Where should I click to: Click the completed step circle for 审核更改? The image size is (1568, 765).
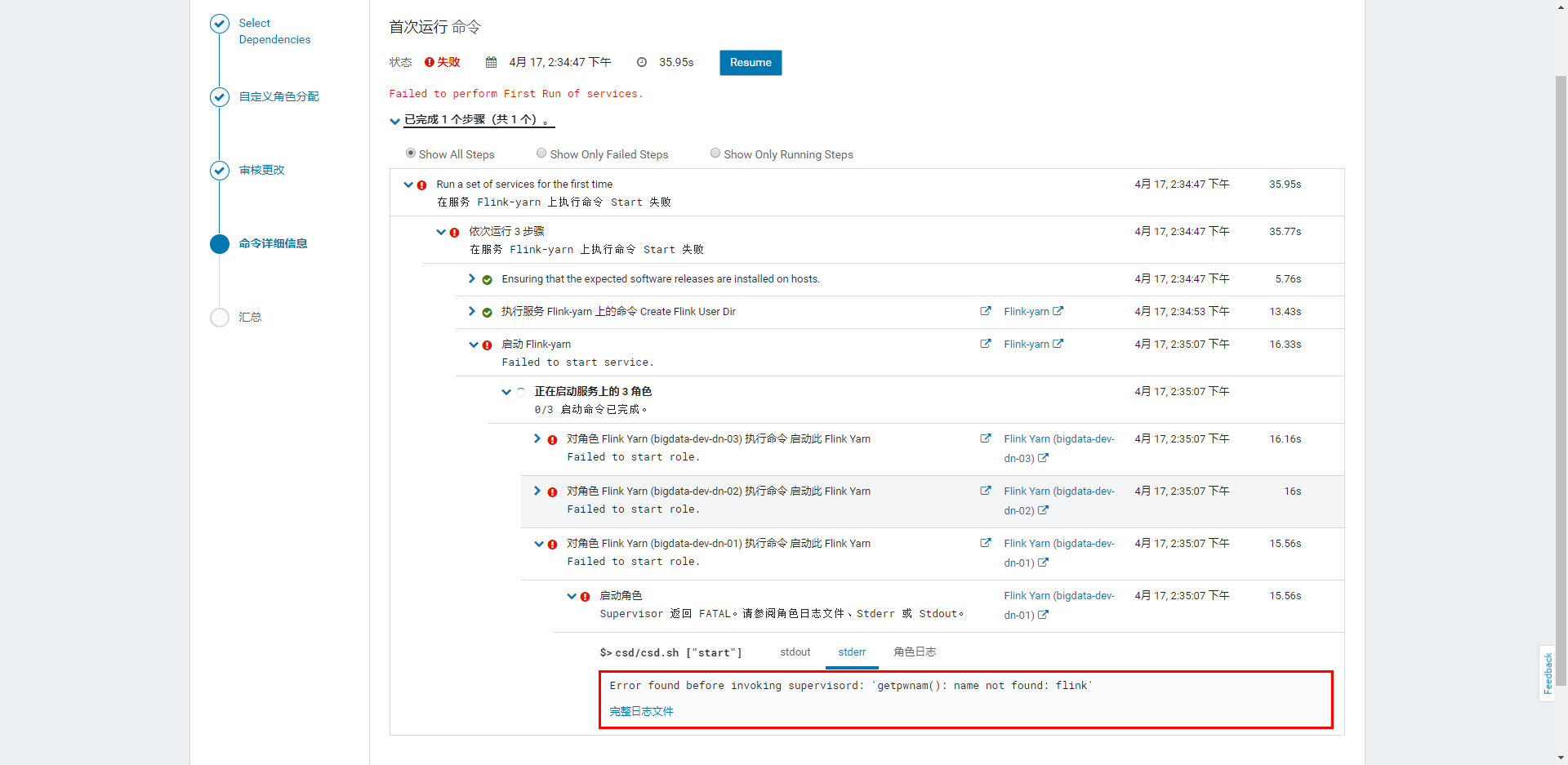pos(219,171)
